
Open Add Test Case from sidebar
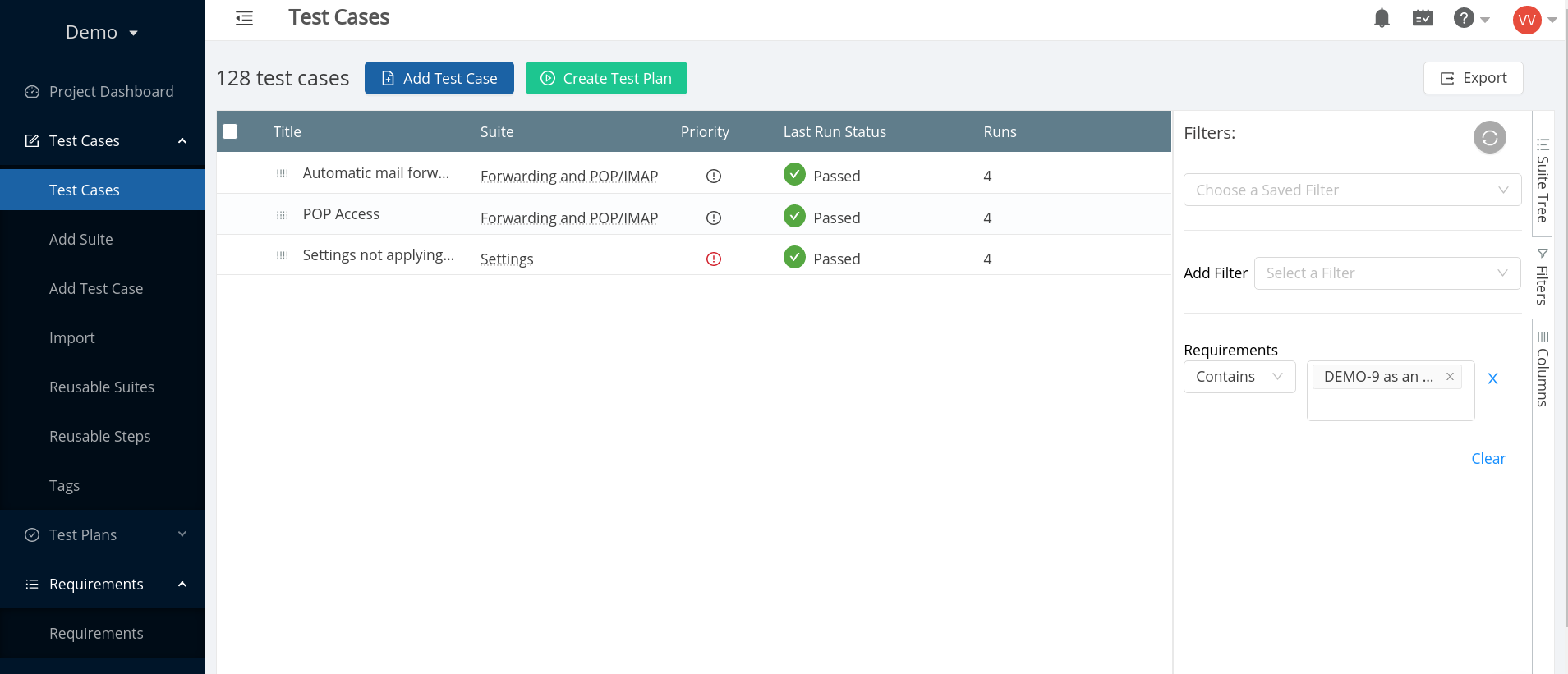[96, 289]
